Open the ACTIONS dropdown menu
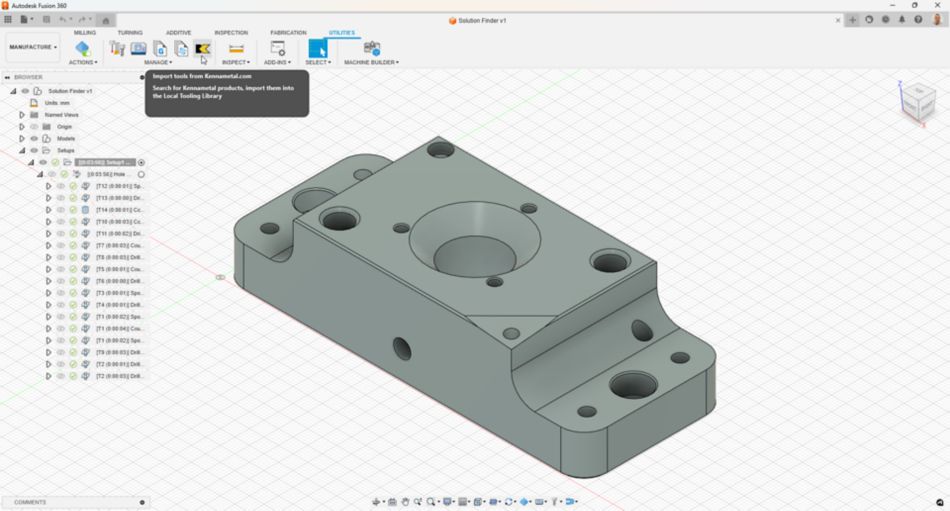 (x=83, y=62)
